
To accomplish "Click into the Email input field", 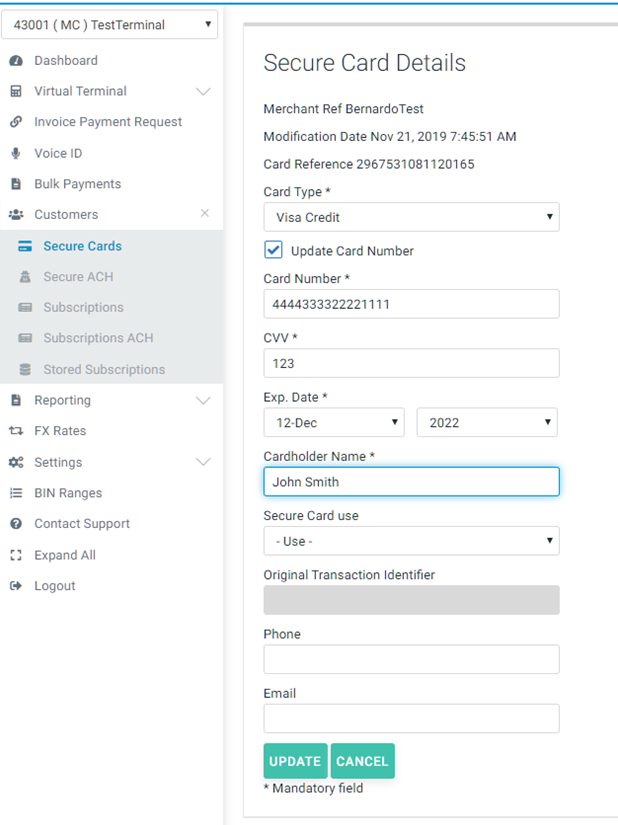I will tap(411, 718).
